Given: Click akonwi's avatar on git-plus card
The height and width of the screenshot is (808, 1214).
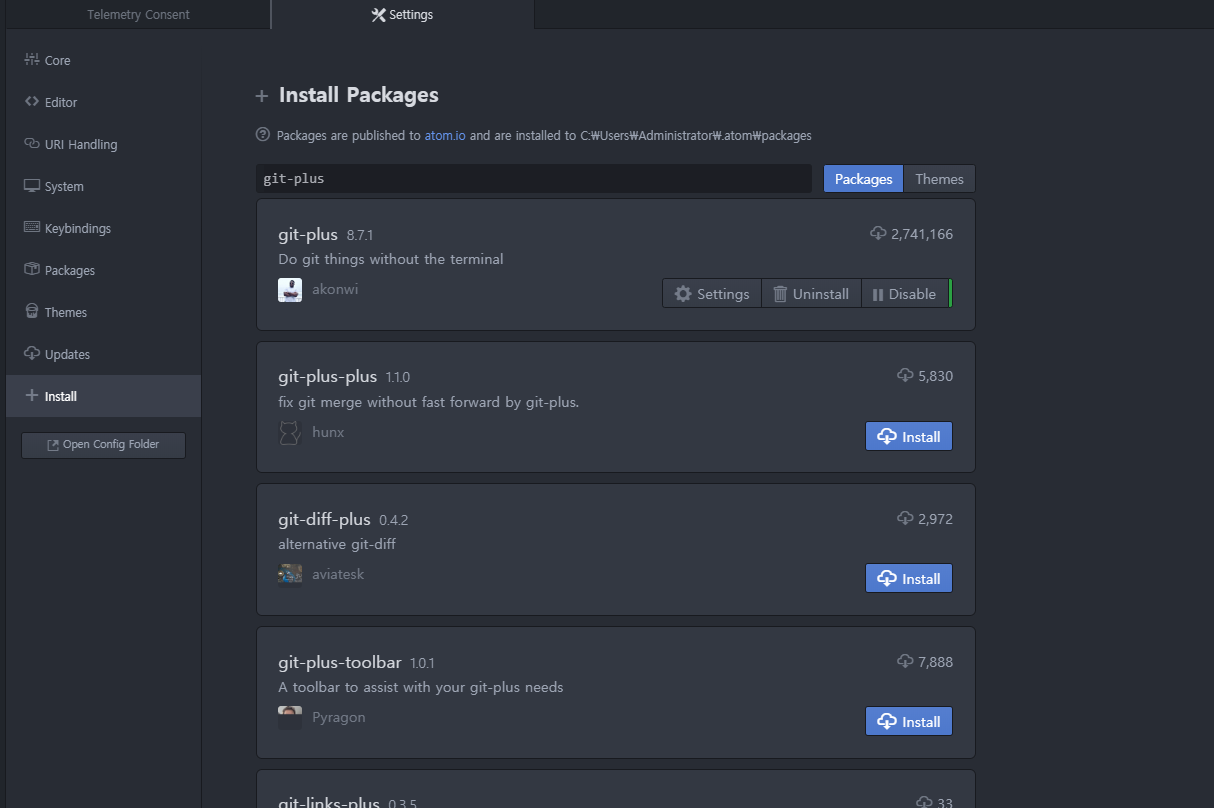Looking at the screenshot, I should (290, 290).
